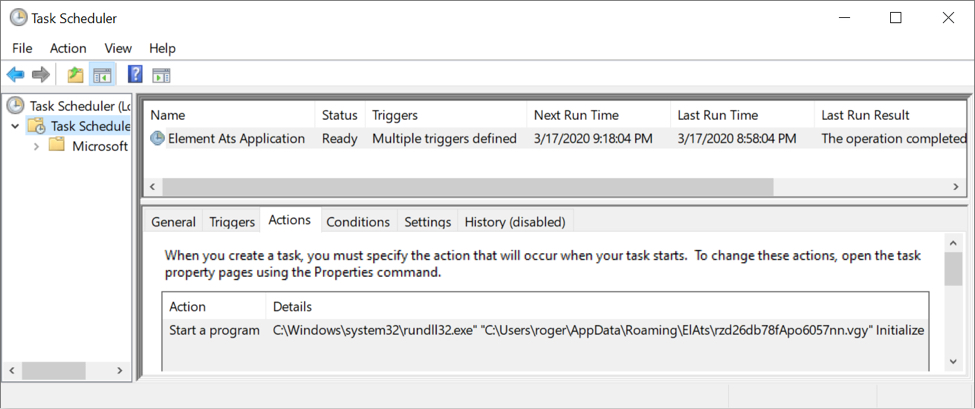Open the History (disabled) tab
This screenshot has height=409, width=975.
coord(515,222)
